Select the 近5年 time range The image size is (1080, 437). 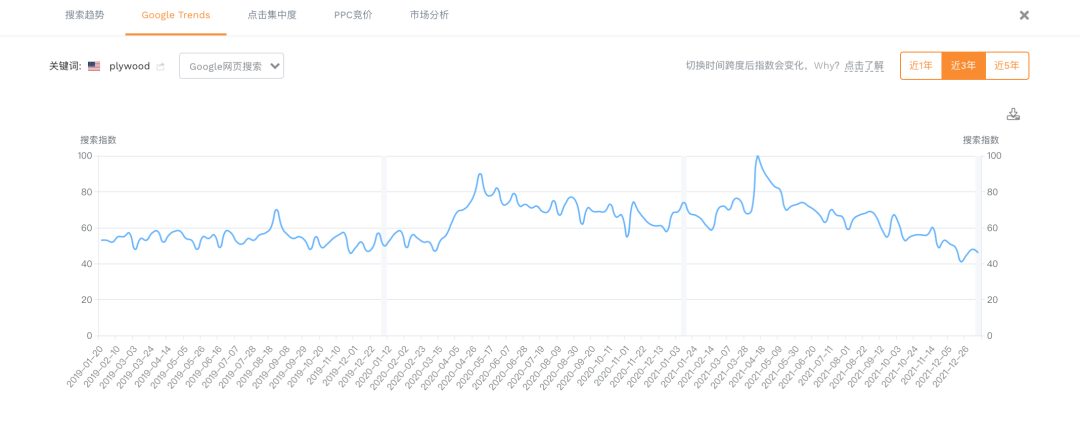(1006, 66)
